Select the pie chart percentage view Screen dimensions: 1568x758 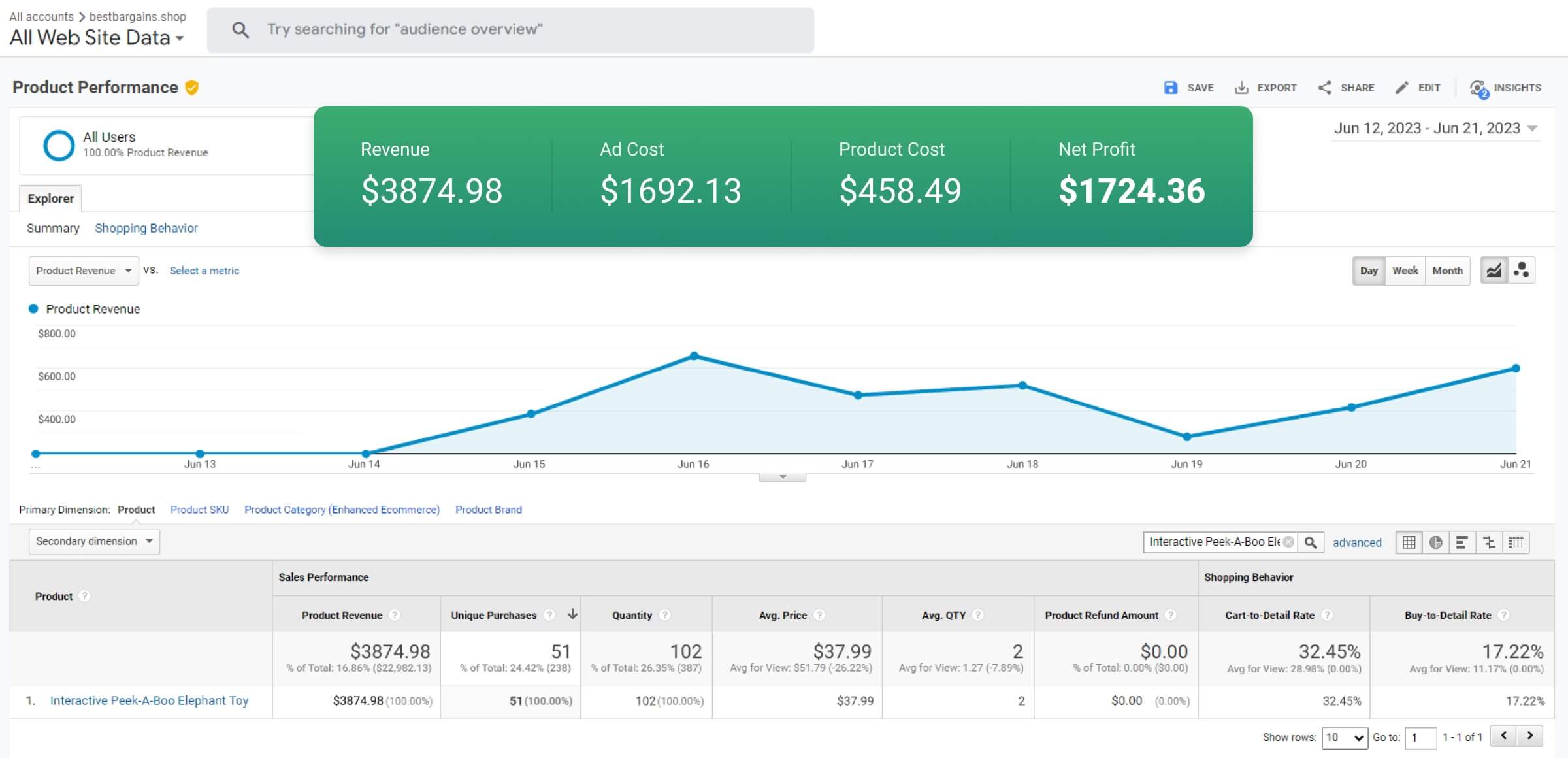click(1435, 542)
